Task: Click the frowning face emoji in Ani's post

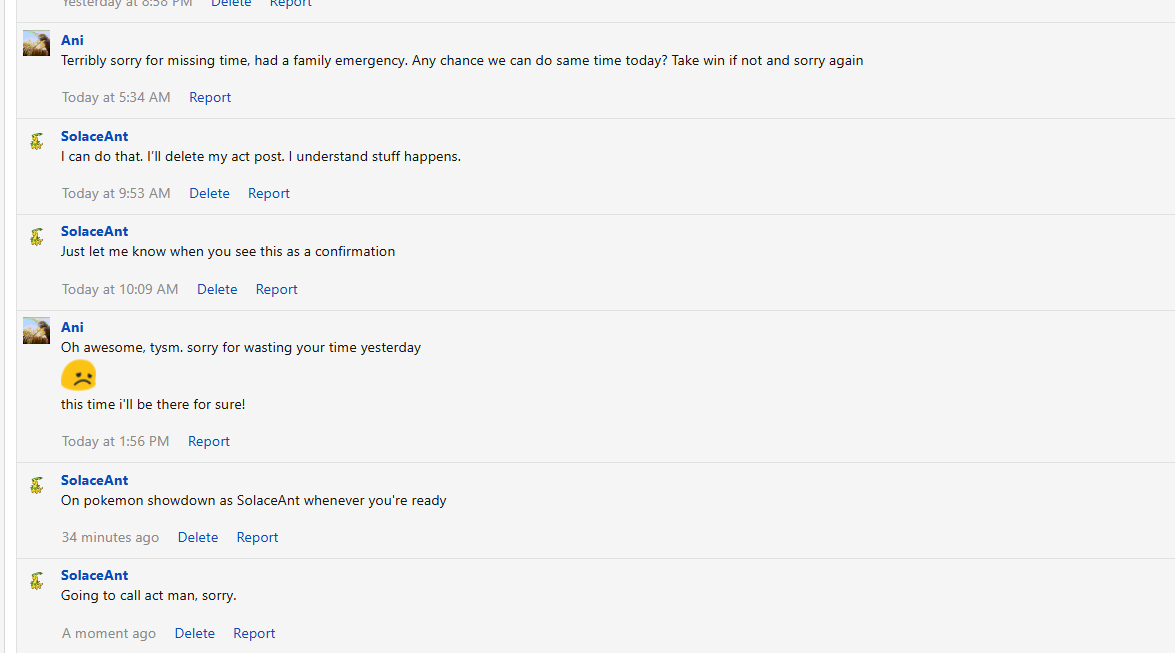Action: [79, 376]
